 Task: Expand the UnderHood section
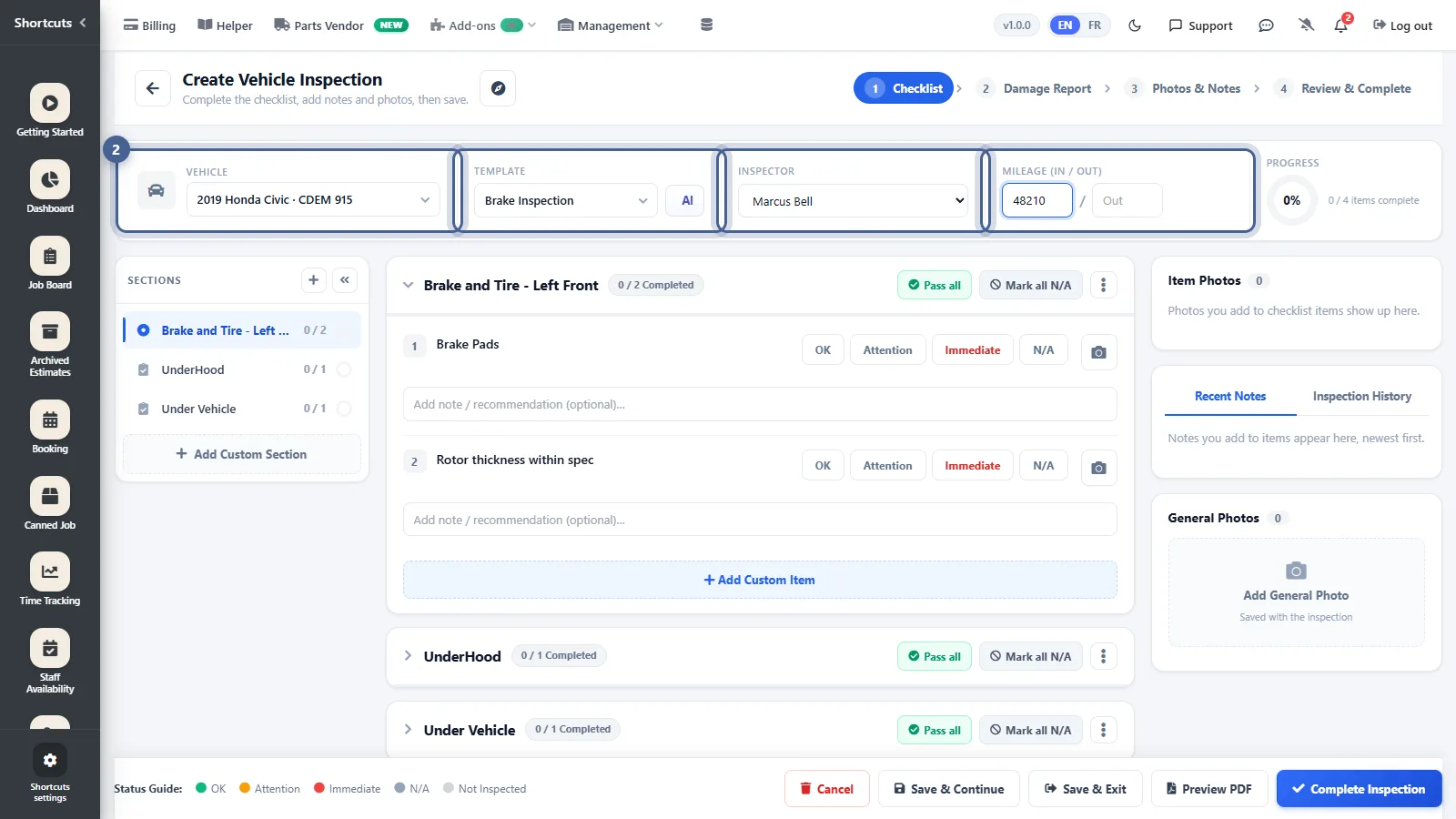tap(408, 656)
